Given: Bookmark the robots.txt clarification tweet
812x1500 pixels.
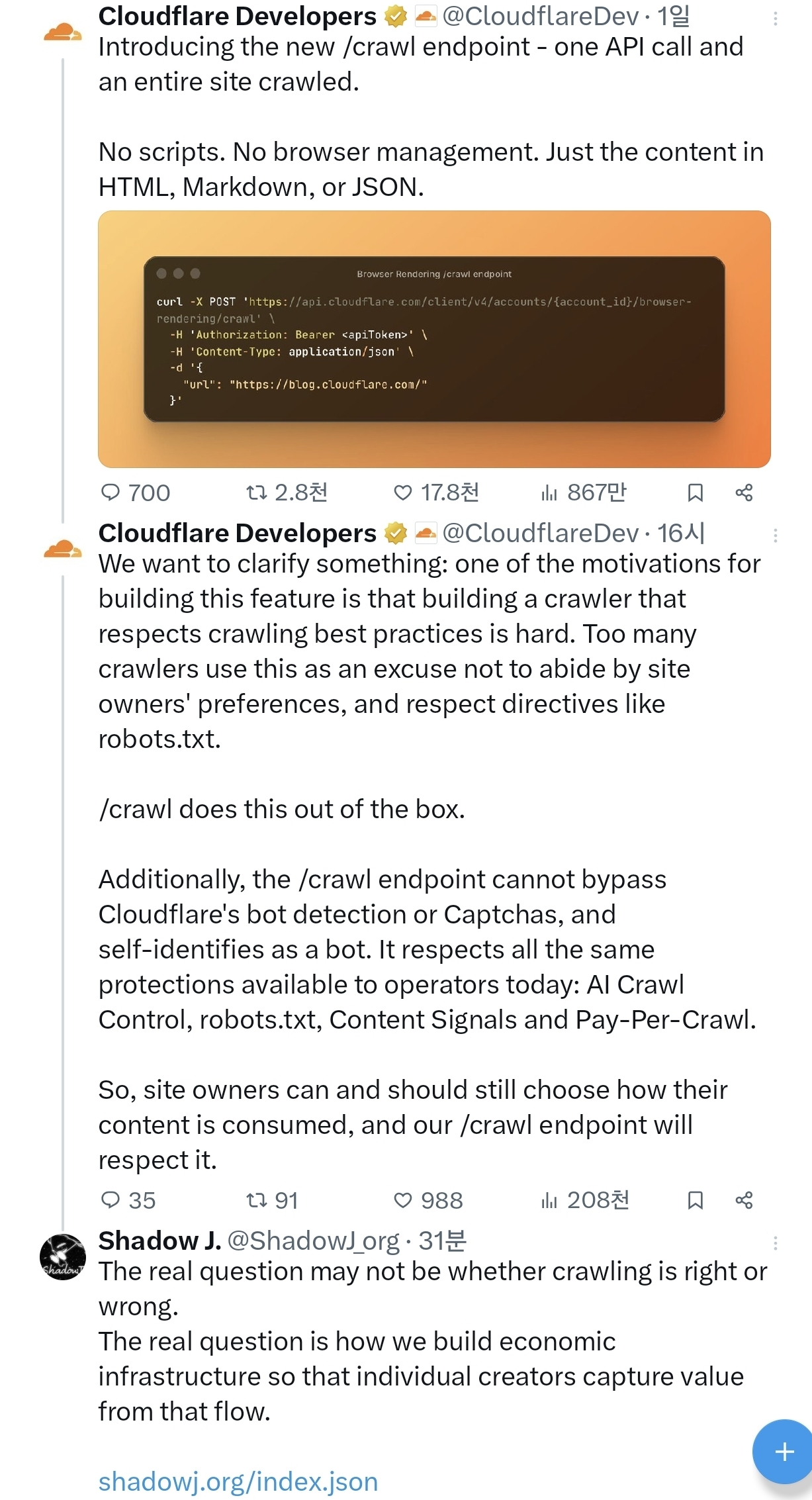Looking at the screenshot, I should tap(695, 1200).
